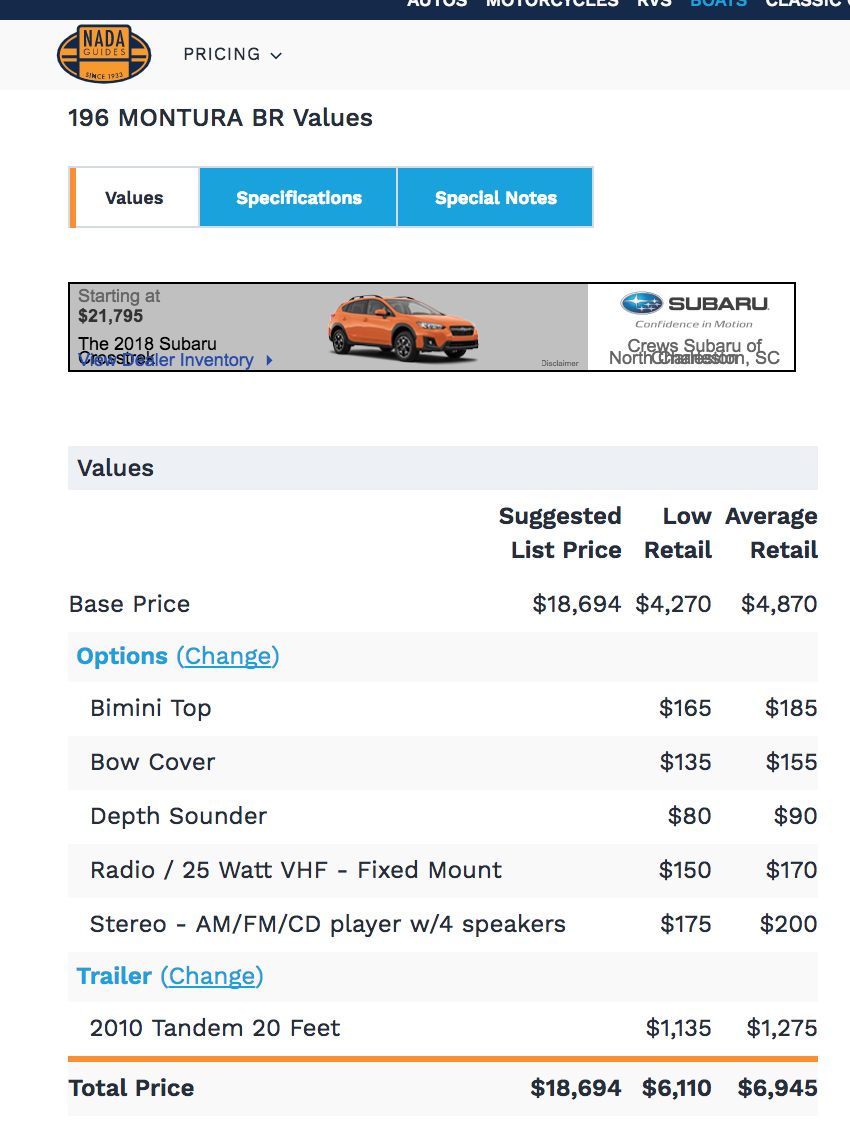Open Motorcycles in top navigation
This screenshot has height=1132, width=850.
pyautogui.click(x=552, y=4)
